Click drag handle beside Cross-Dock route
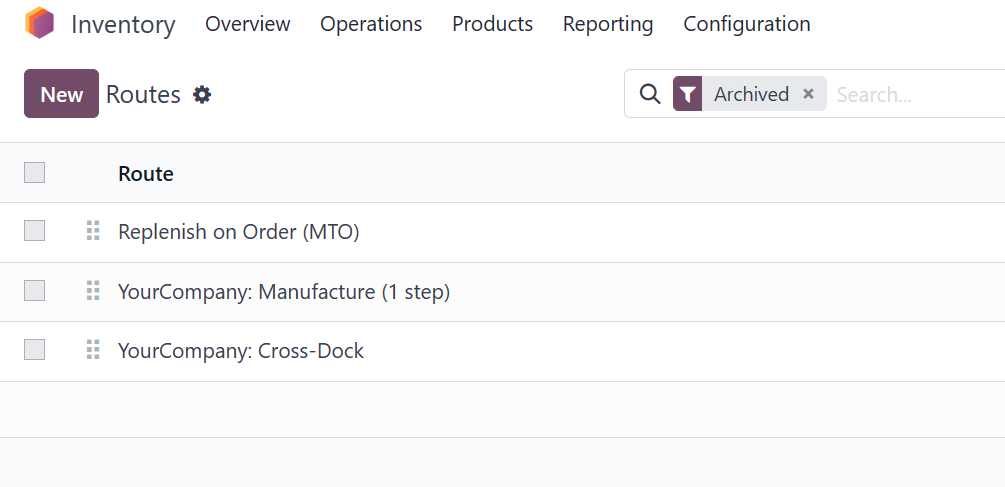The height and width of the screenshot is (487, 1005). click(x=93, y=350)
